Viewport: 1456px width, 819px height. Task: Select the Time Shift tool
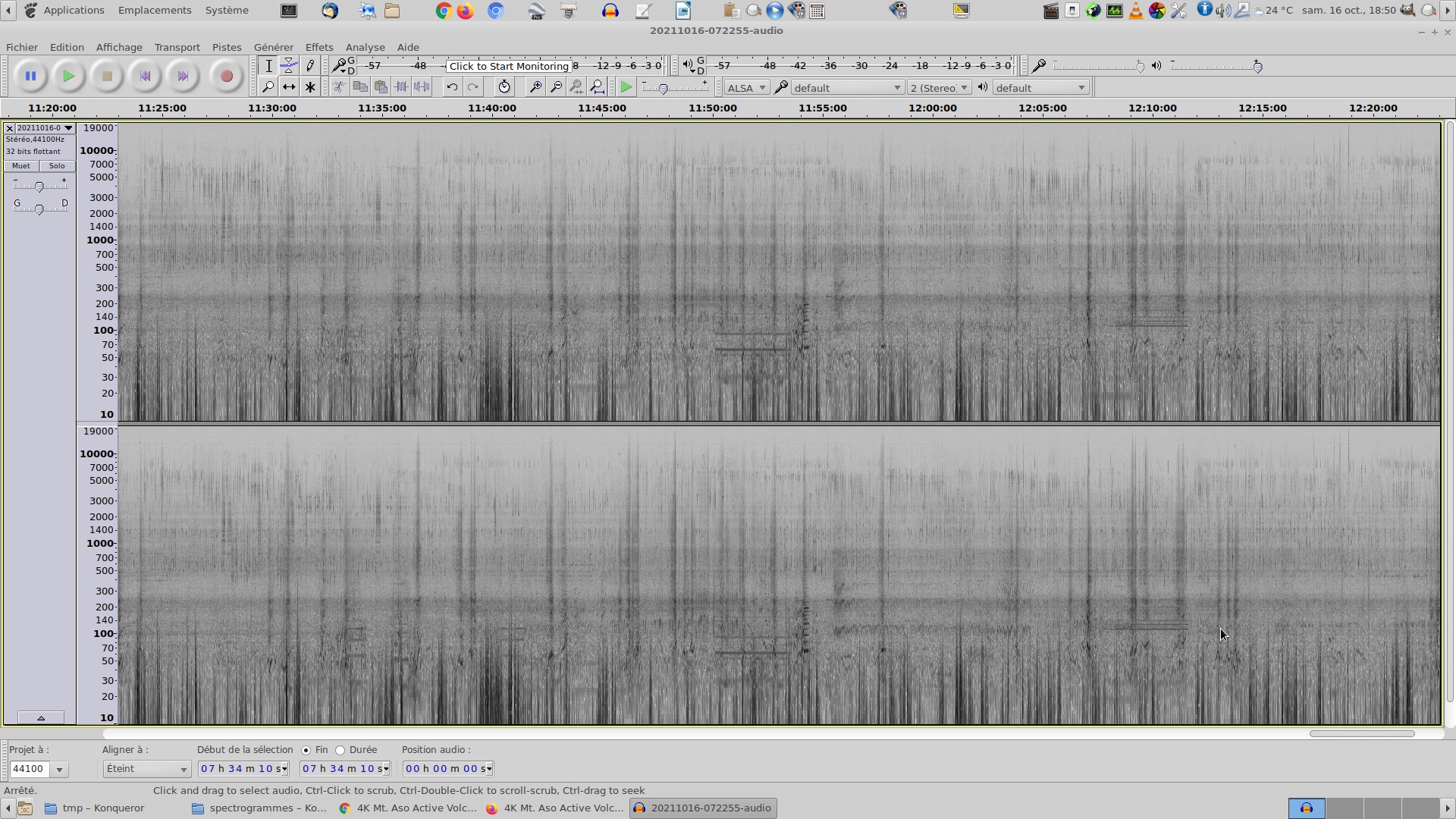[289, 87]
